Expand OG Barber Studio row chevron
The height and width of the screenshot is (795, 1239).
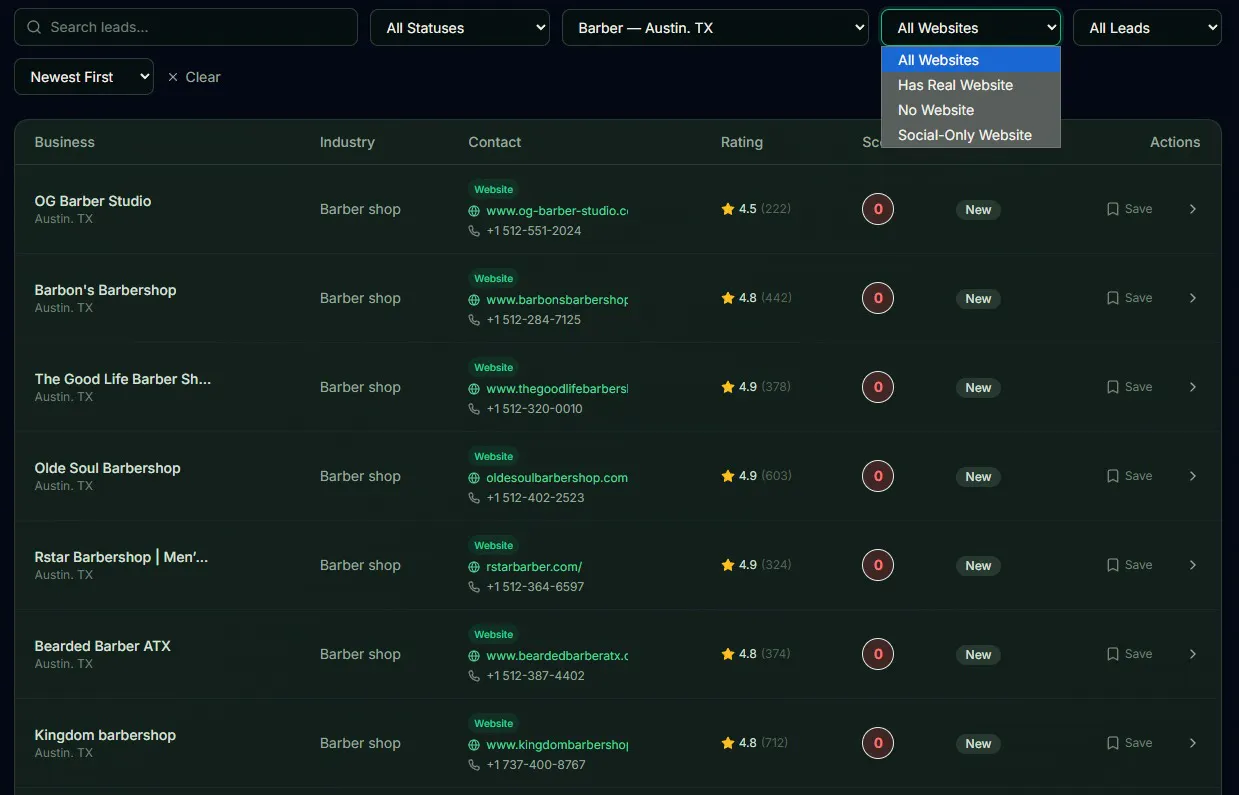click(1193, 209)
